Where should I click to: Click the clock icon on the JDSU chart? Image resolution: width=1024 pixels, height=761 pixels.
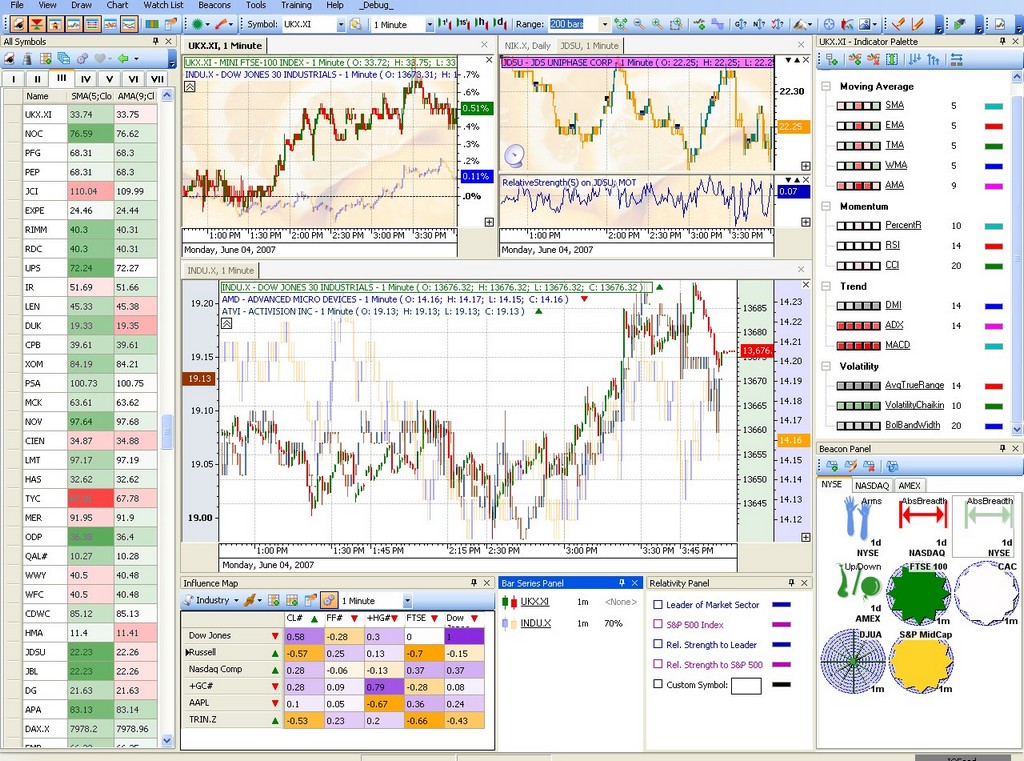pos(515,155)
